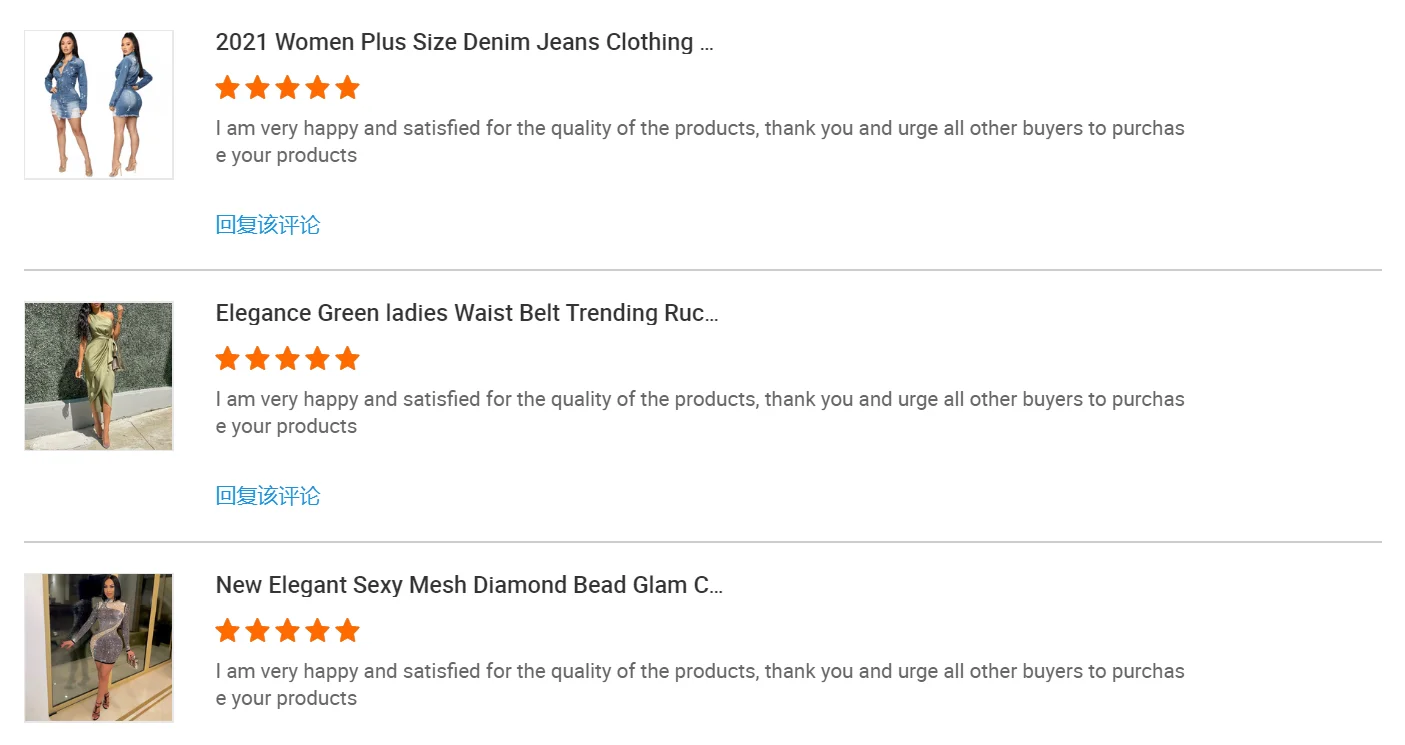1405x745 pixels.
Task: Click 回复该评论 under the Green Waist Belt review
Action: (268, 496)
